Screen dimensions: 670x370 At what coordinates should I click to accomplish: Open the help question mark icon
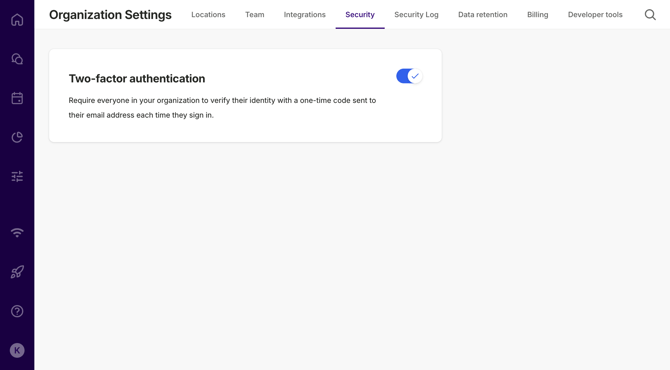17,311
